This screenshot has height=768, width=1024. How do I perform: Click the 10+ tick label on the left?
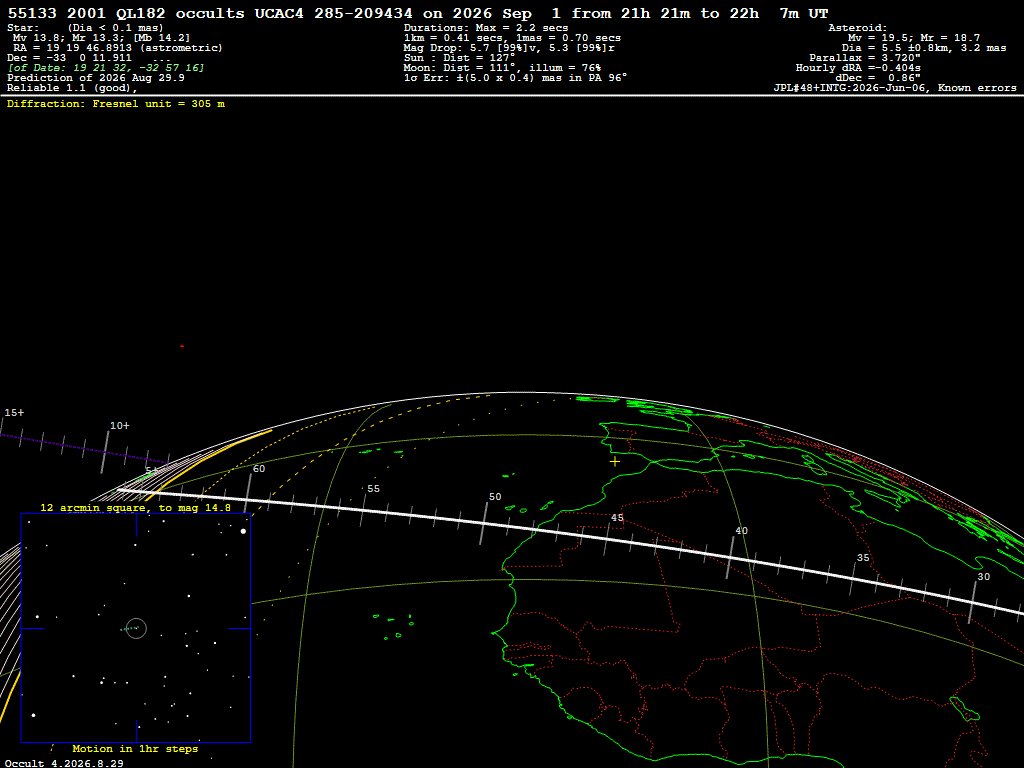pyautogui.click(x=120, y=426)
